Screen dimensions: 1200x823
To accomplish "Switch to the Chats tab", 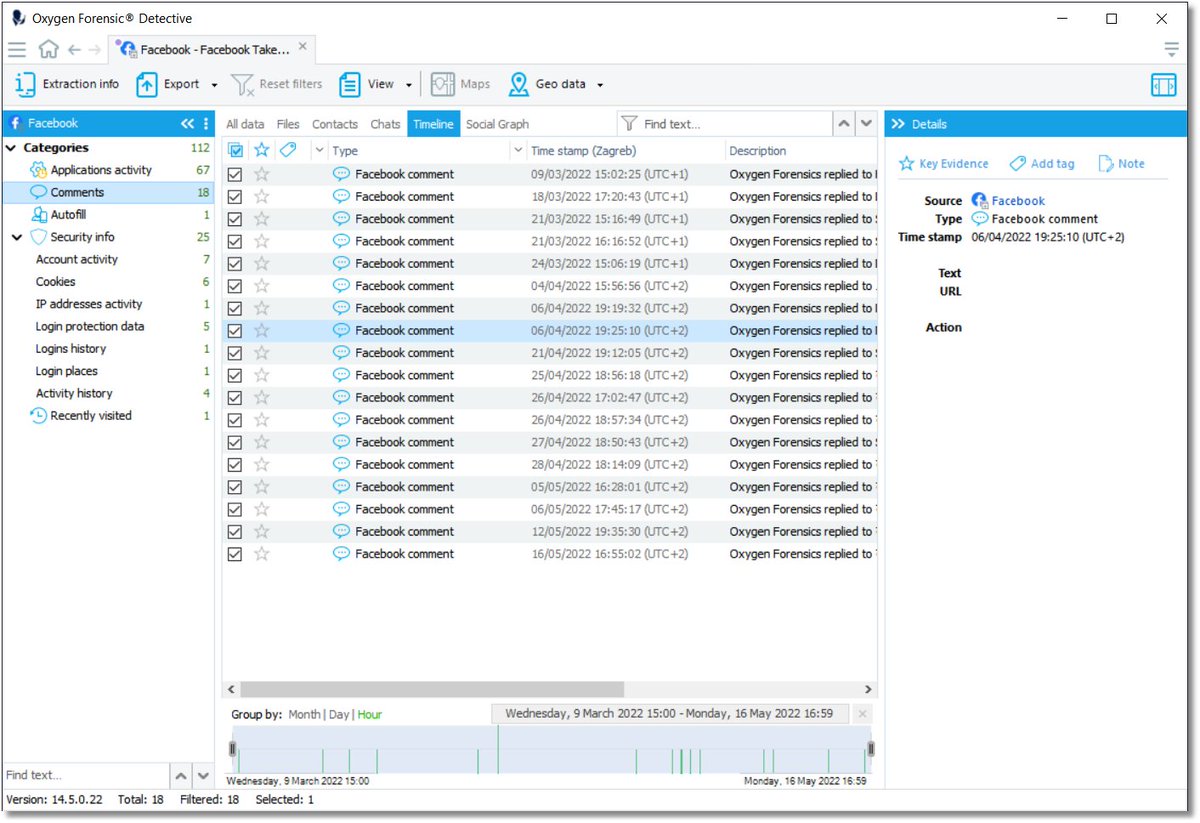I will tap(385, 124).
